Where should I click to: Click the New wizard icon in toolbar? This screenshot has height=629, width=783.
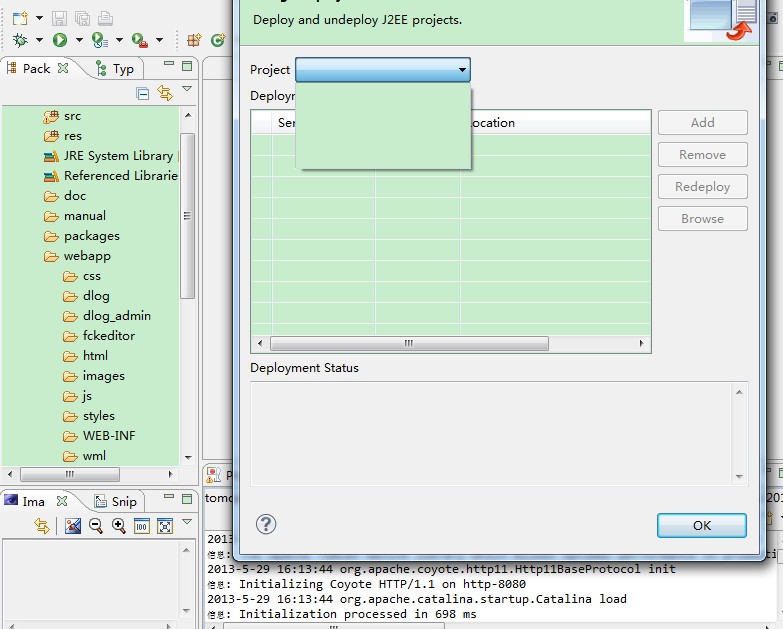pyautogui.click(x=20, y=18)
